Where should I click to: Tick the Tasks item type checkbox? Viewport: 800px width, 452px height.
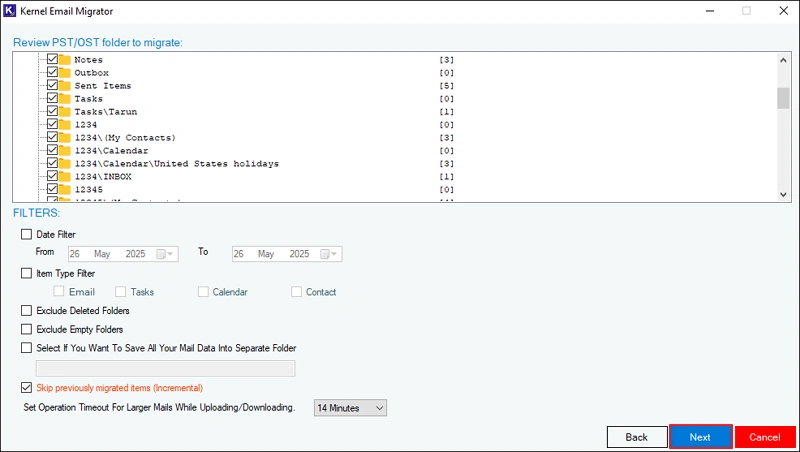click(x=120, y=291)
